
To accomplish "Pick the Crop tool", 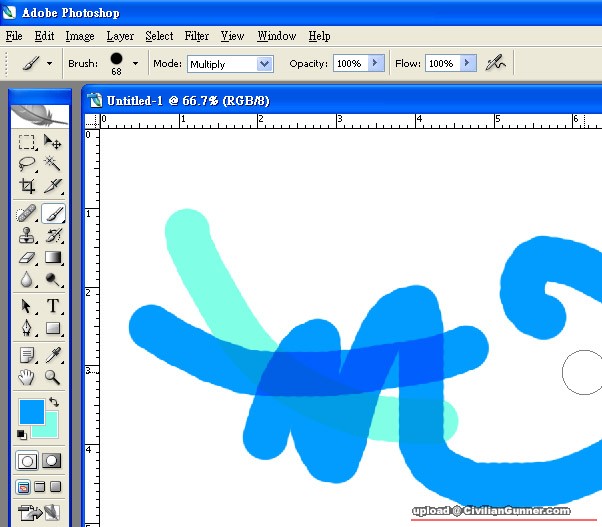I will (28, 186).
